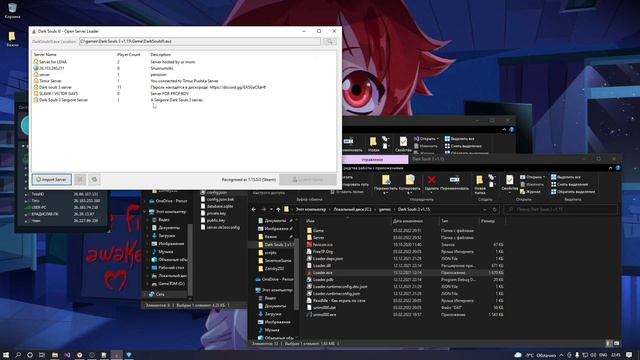Screen dimensions: 640x360
Task: Click the Up arrow in front Explorer navigation
Action: click(x=278, y=209)
